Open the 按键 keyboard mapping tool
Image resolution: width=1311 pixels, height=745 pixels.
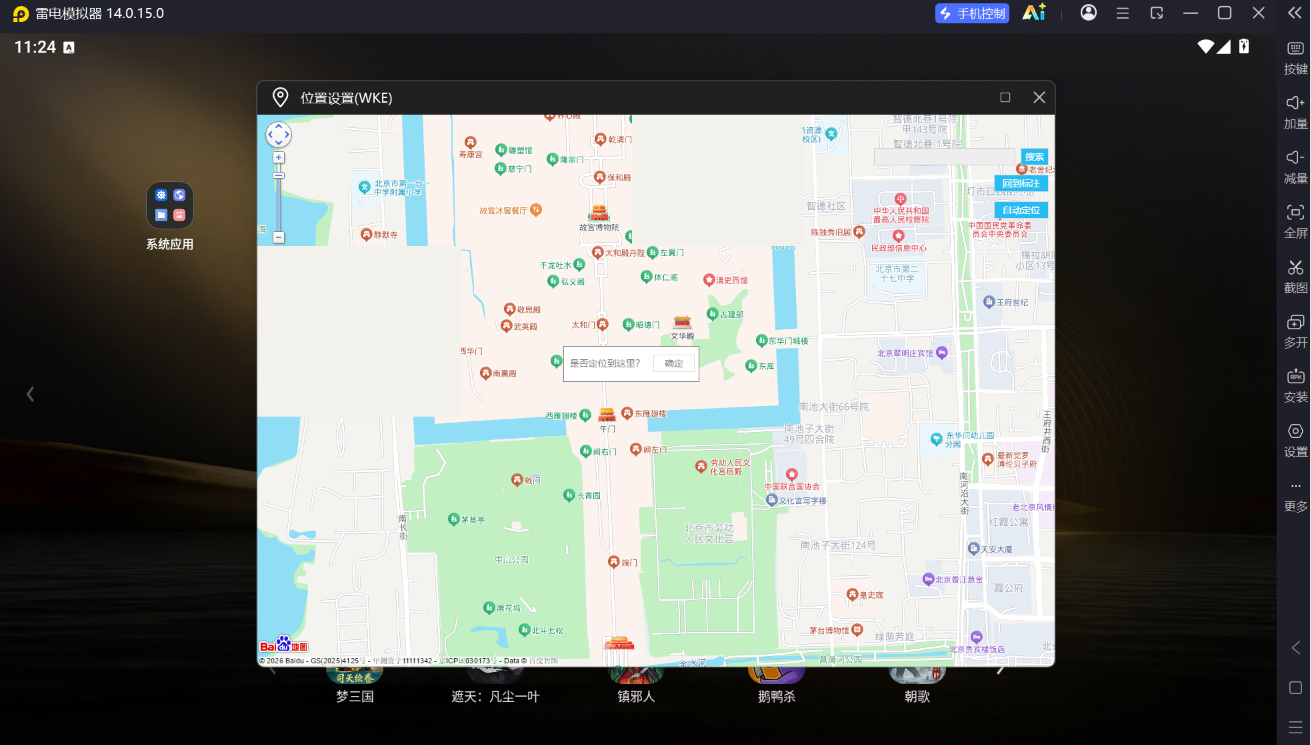[x=1295, y=48]
